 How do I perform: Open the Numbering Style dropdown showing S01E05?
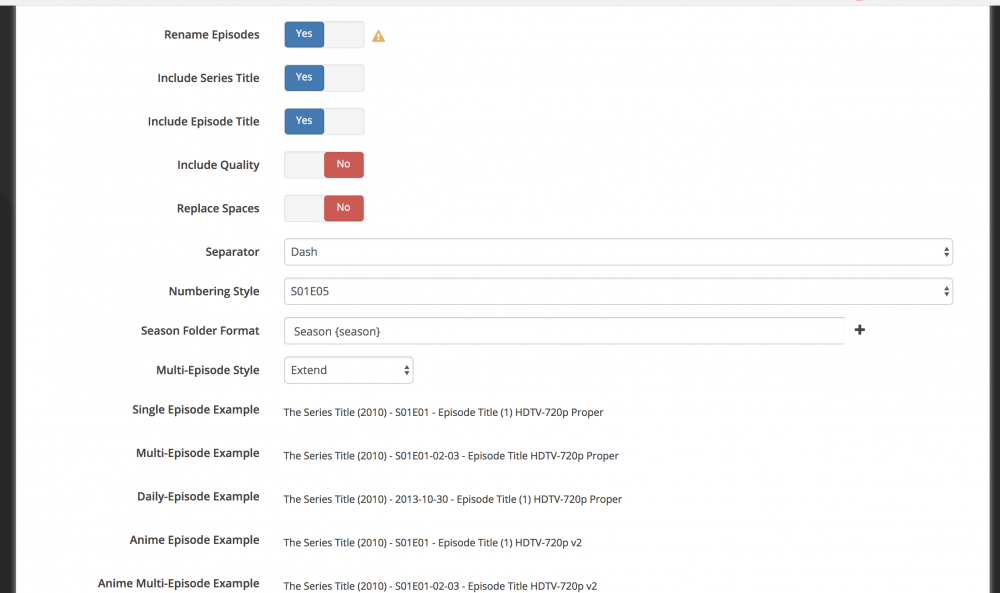618,291
